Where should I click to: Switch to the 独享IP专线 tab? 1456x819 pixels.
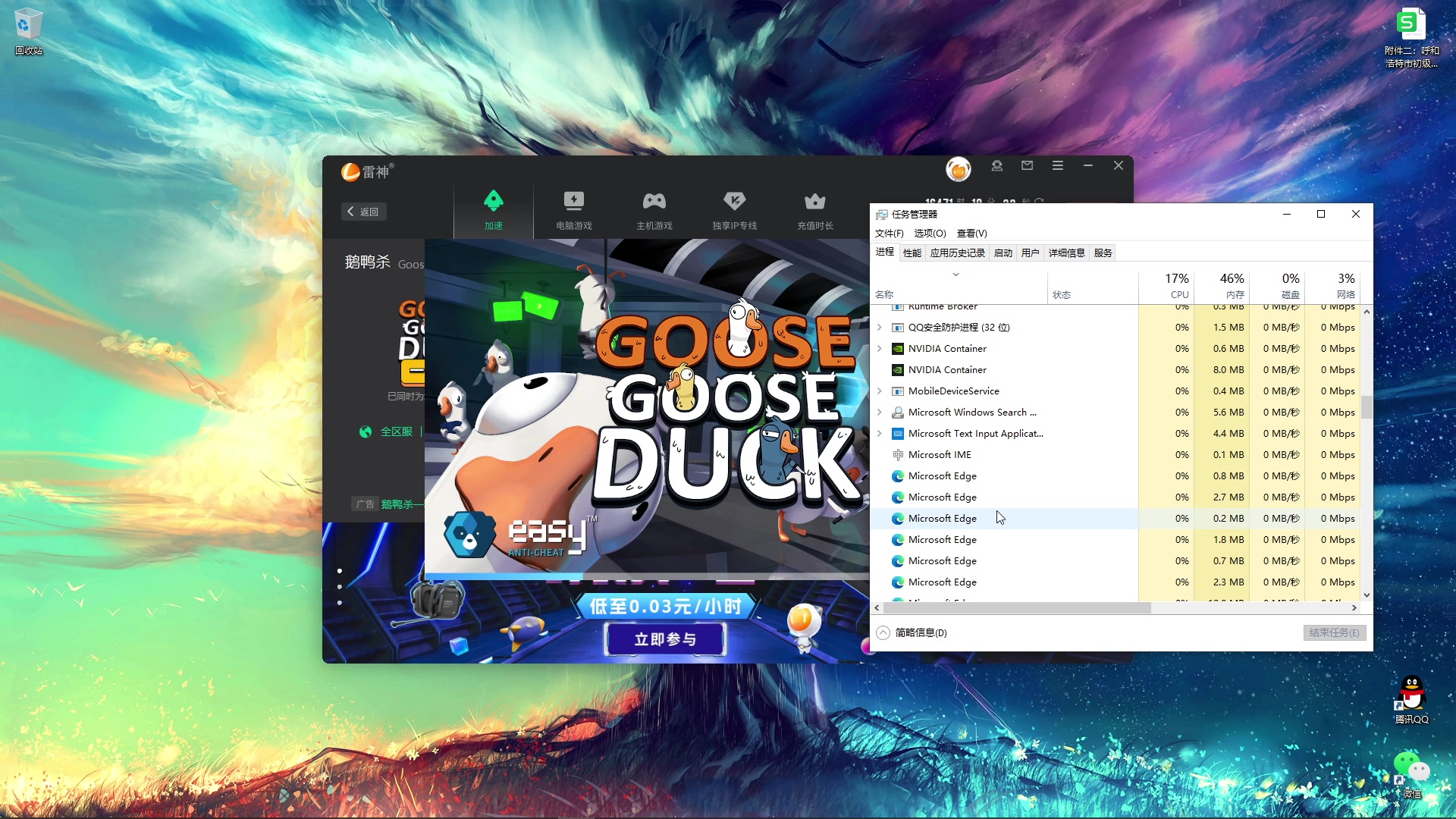pos(735,210)
